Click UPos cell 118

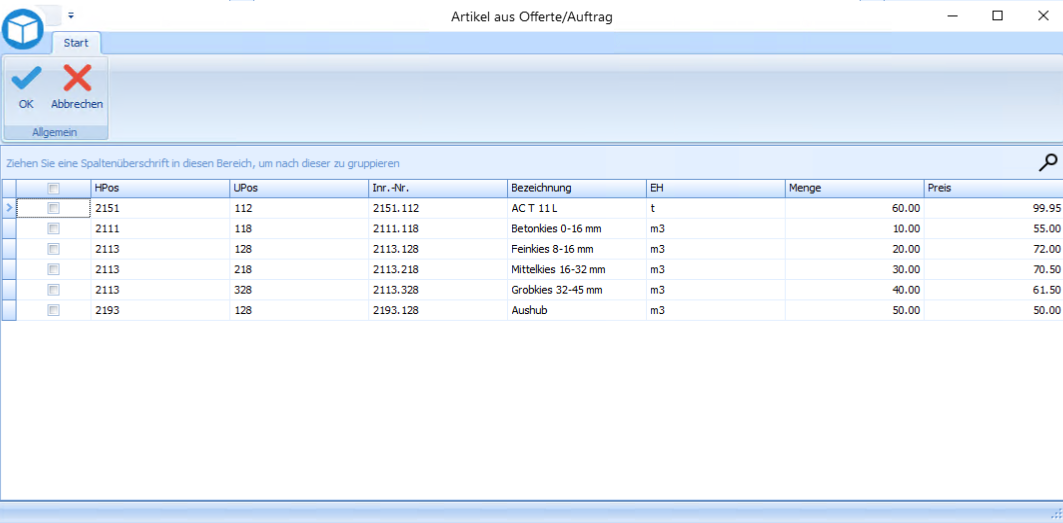(x=299, y=229)
